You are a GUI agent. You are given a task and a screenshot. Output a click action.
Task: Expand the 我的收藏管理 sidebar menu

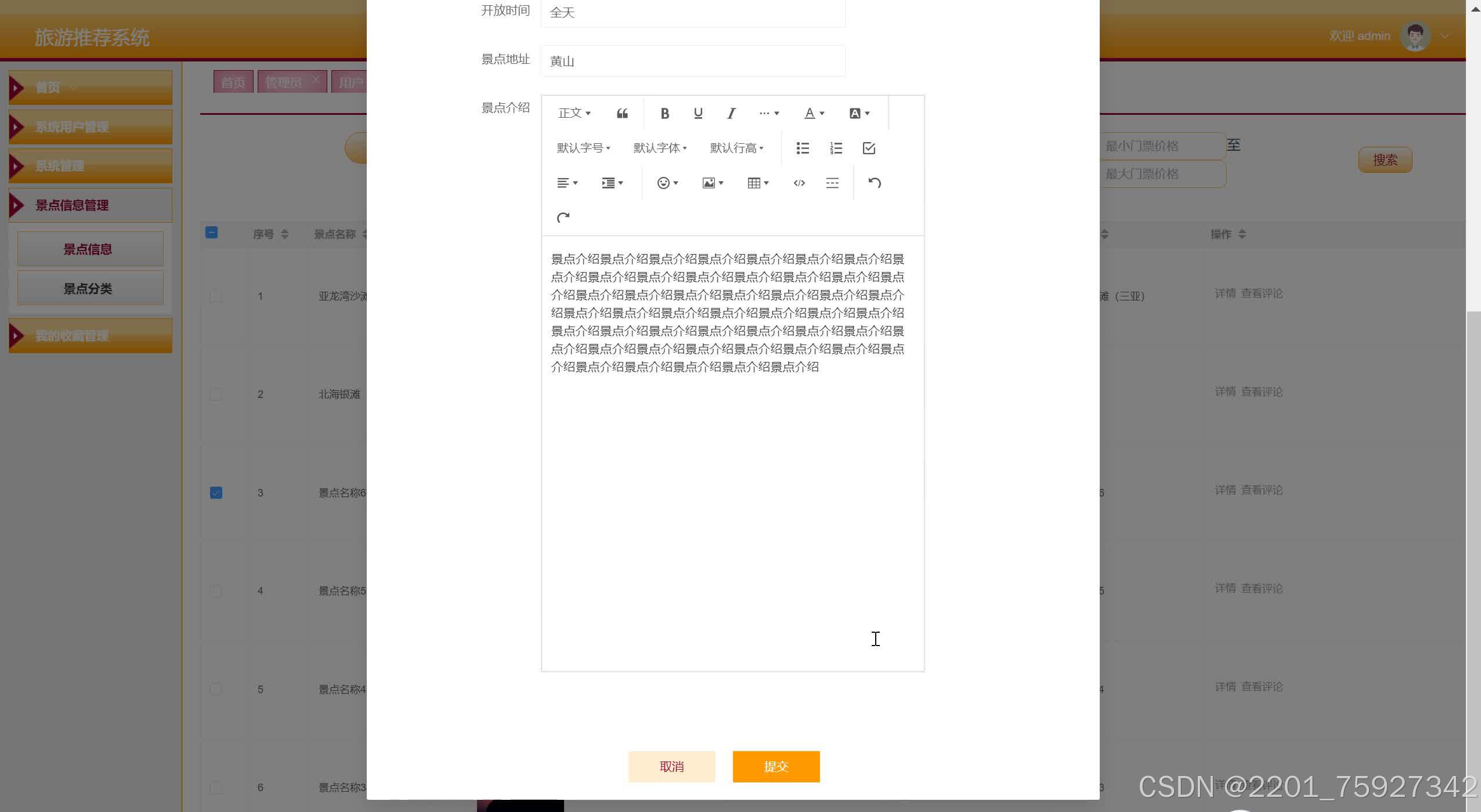point(91,336)
